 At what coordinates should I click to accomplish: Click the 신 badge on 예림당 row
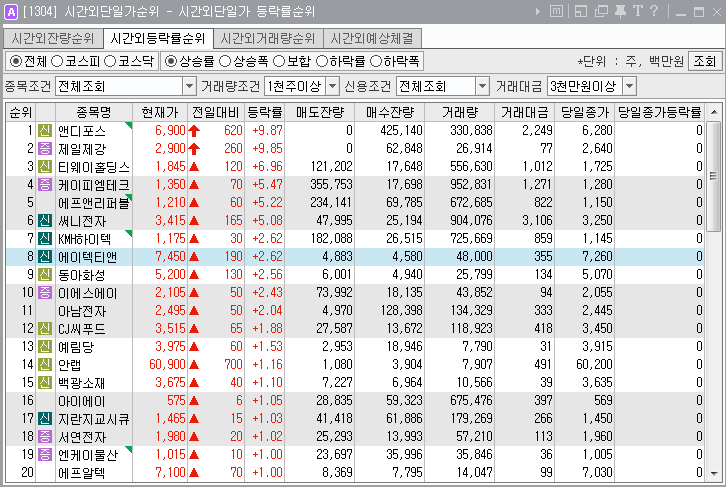coord(45,347)
